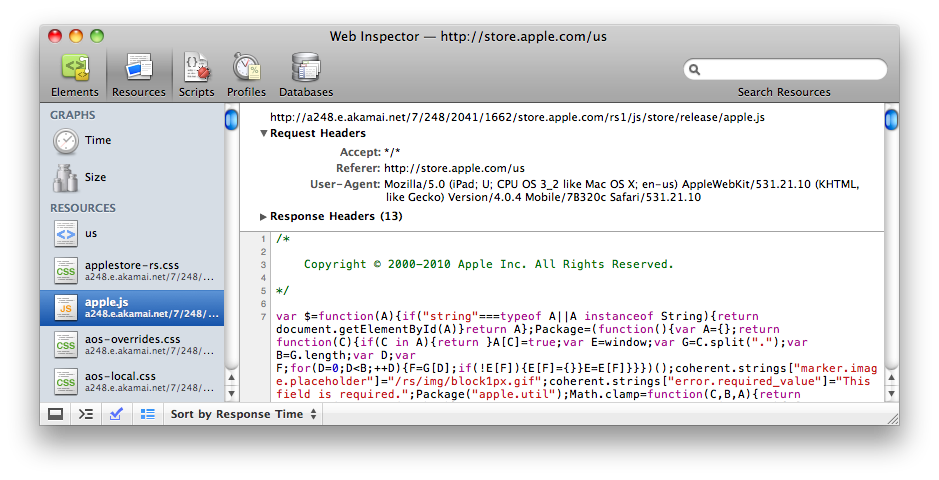The height and width of the screenshot is (480, 939).
Task: Click the window resize grip corner
Action: [x=892, y=418]
